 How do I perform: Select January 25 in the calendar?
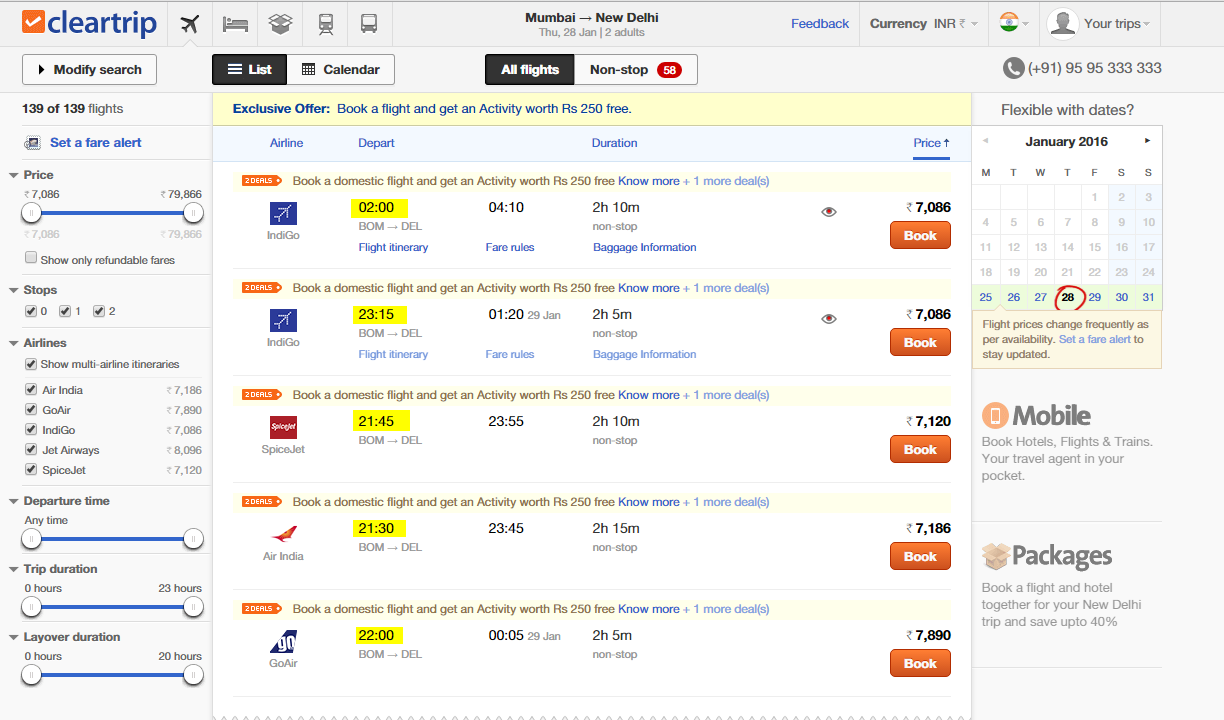coord(986,297)
